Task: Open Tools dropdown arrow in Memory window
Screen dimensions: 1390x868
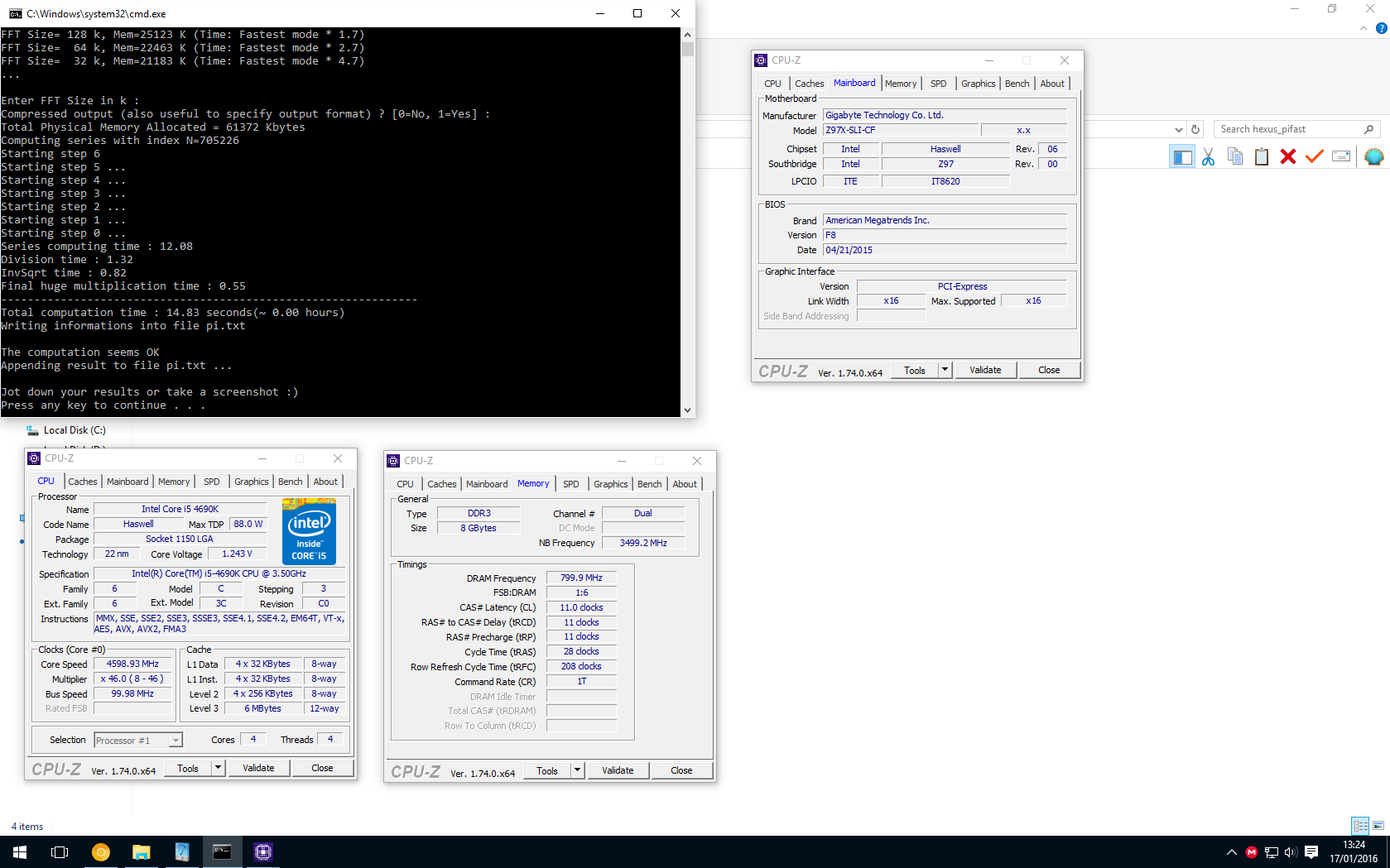Action: (578, 770)
